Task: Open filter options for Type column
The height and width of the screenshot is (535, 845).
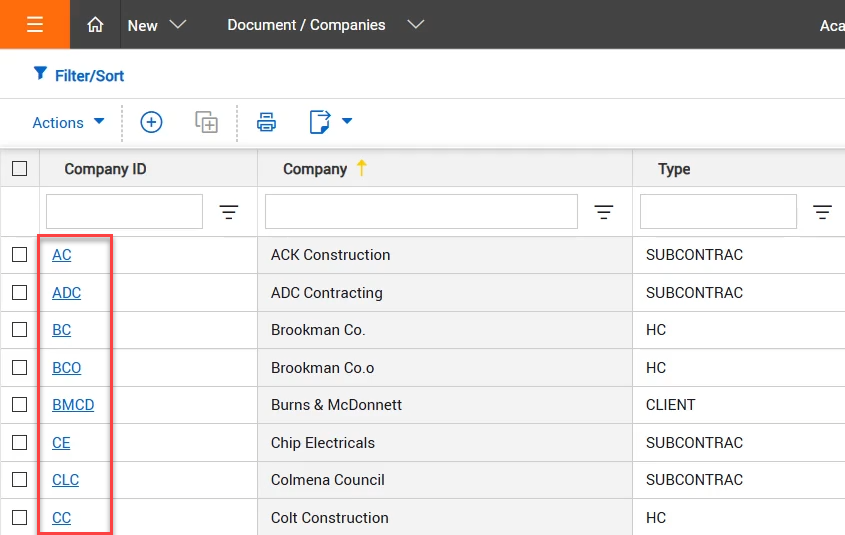Action: click(822, 212)
